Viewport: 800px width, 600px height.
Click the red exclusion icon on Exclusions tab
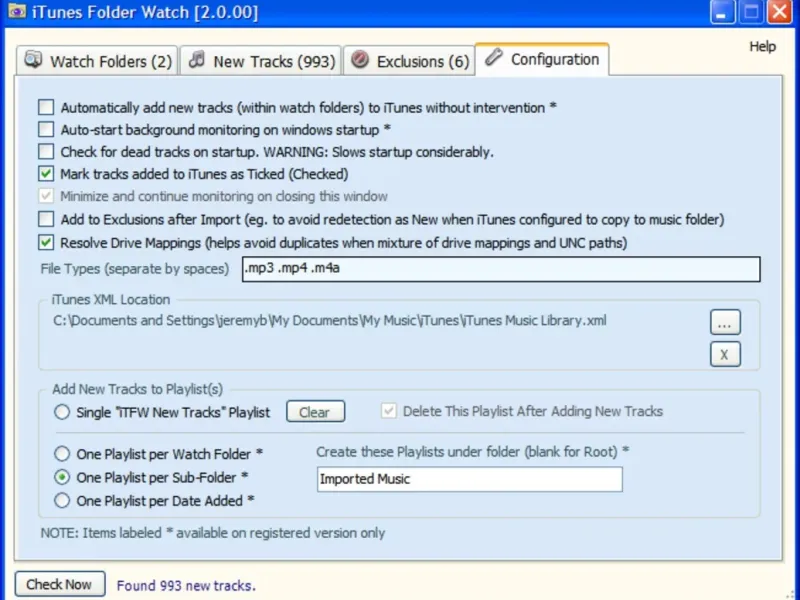coord(360,59)
